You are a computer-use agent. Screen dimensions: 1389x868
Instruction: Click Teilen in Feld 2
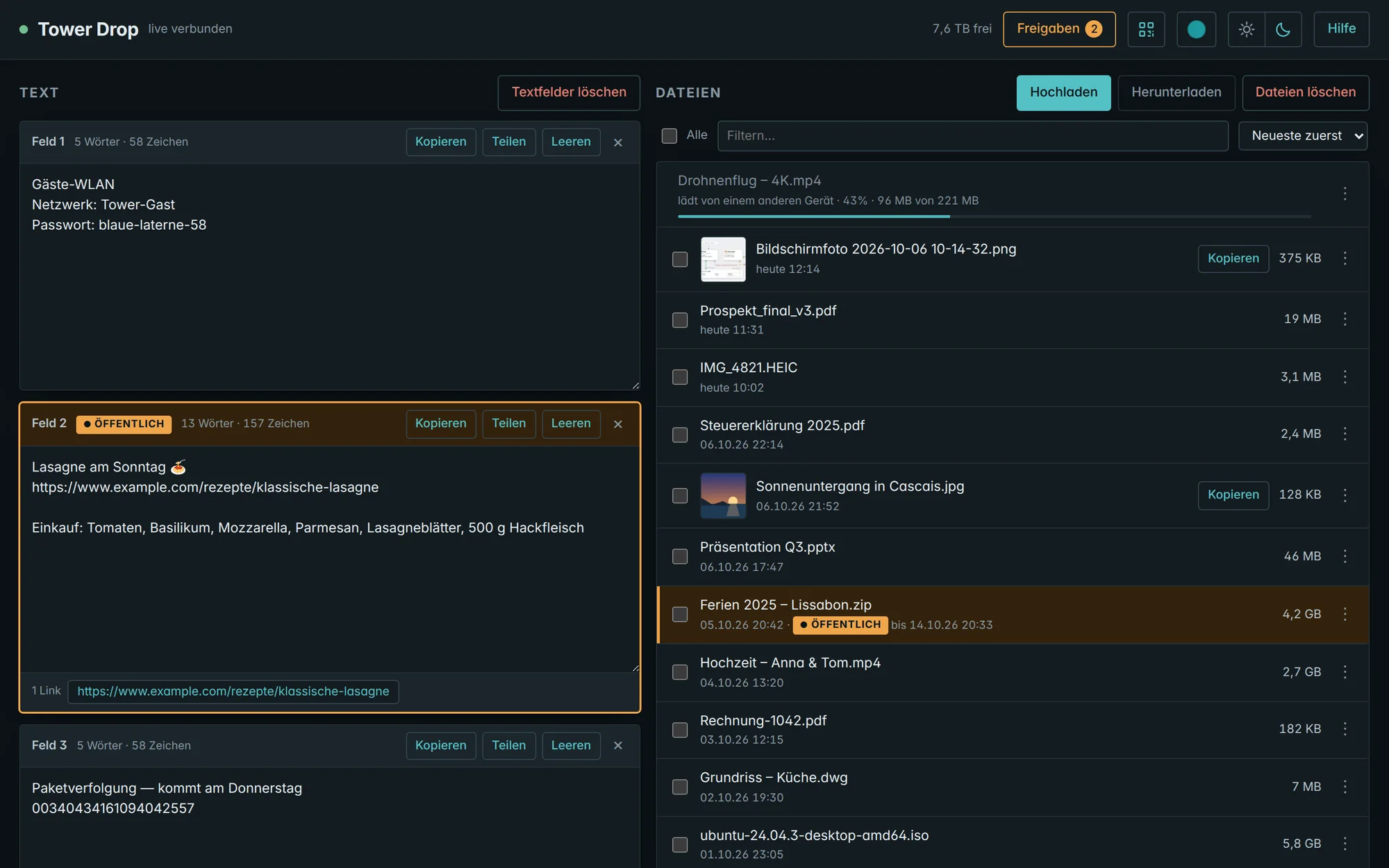pyautogui.click(x=508, y=424)
